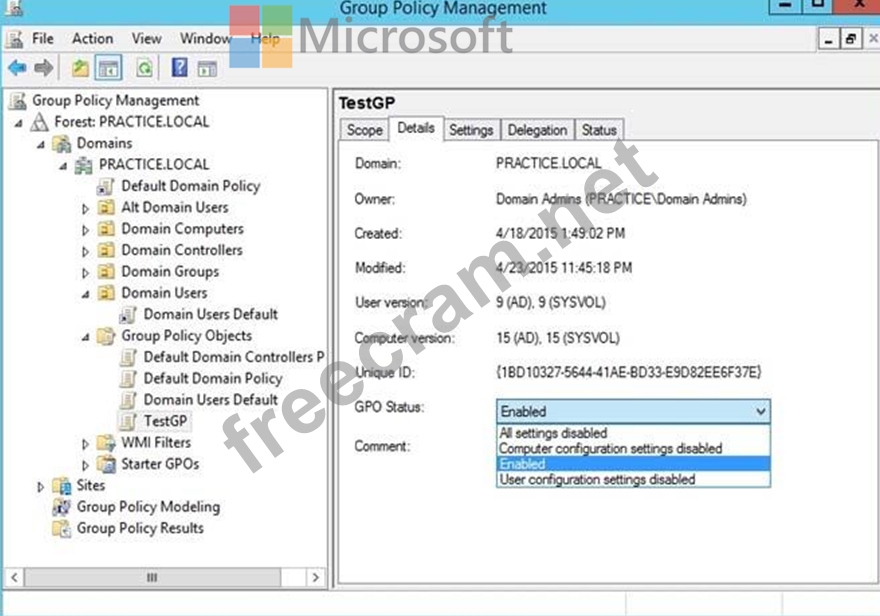The image size is (880, 616).
Task: Open the GPO Status dropdown arrow
Action: tap(760, 411)
